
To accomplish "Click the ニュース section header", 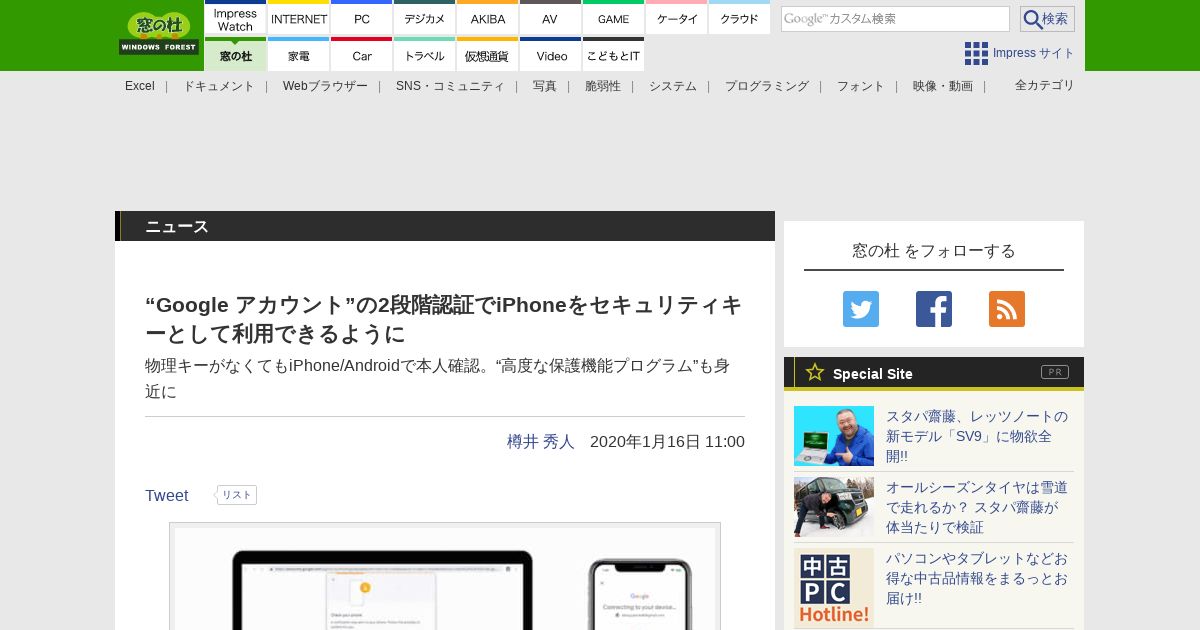I will (445, 226).
